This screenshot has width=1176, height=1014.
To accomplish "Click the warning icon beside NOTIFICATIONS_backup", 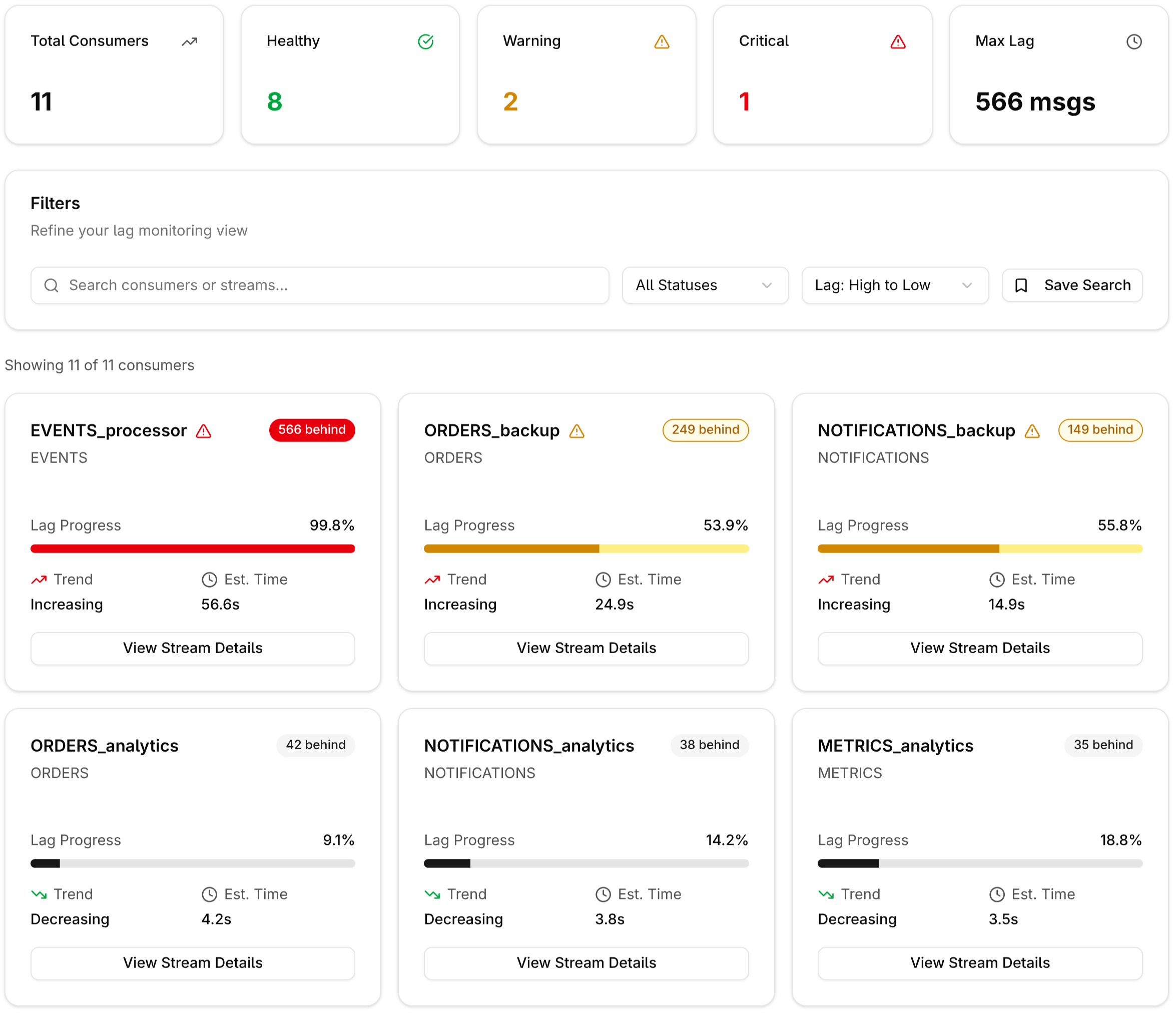I will click(1032, 431).
